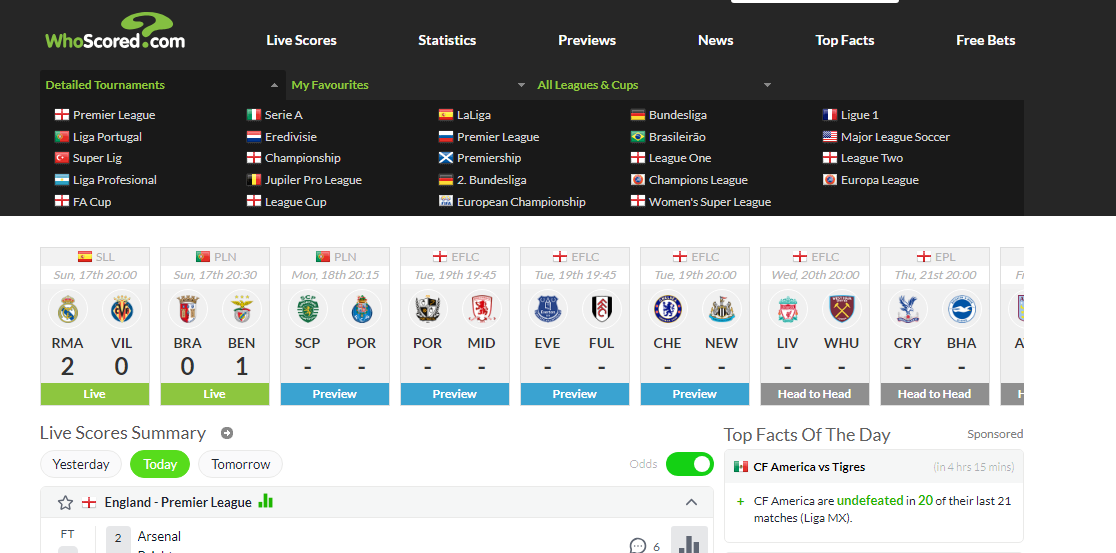Click the WhoScored.com logo
1116x553 pixels.
tap(115, 33)
